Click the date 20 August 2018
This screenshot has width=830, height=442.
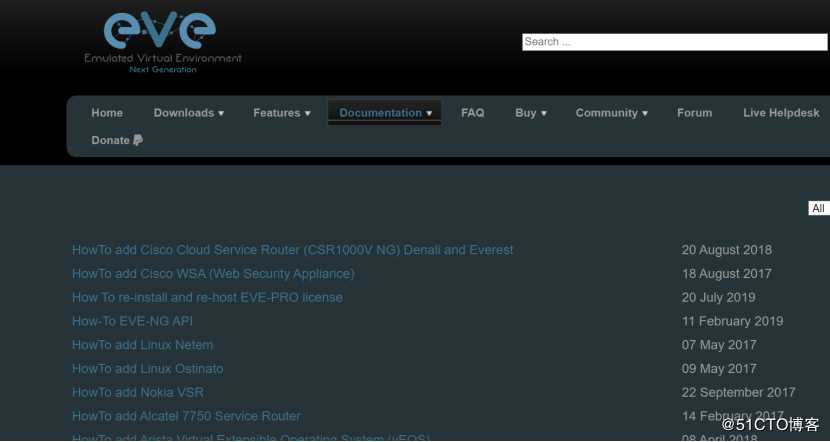coord(727,250)
